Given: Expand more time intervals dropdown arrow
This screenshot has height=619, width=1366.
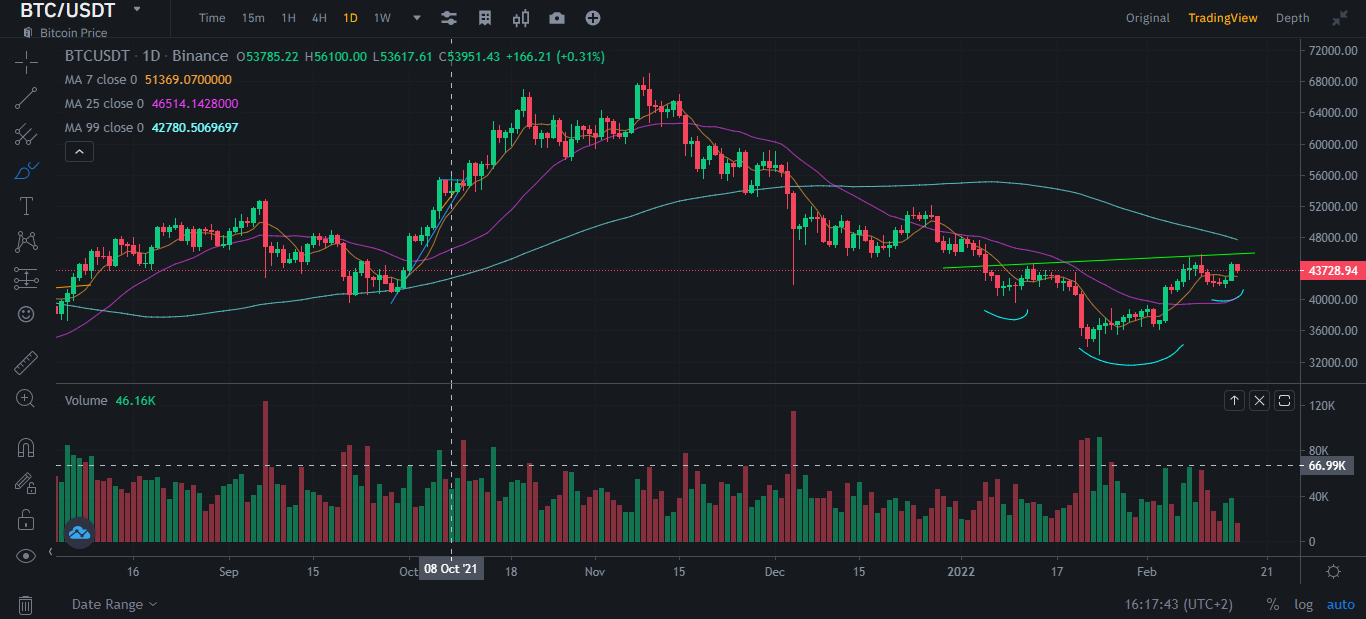Looking at the screenshot, I should click(417, 18).
